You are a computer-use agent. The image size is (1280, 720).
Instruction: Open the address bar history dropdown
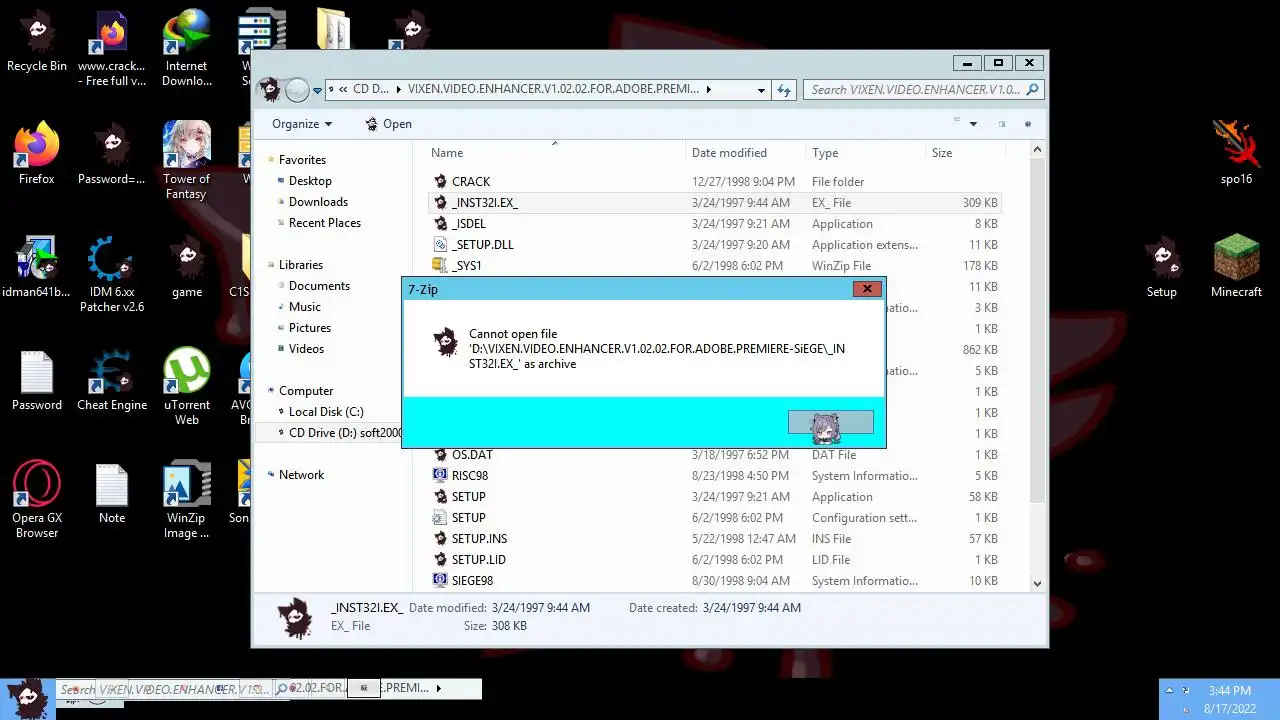pyautogui.click(x=761, y=89)
